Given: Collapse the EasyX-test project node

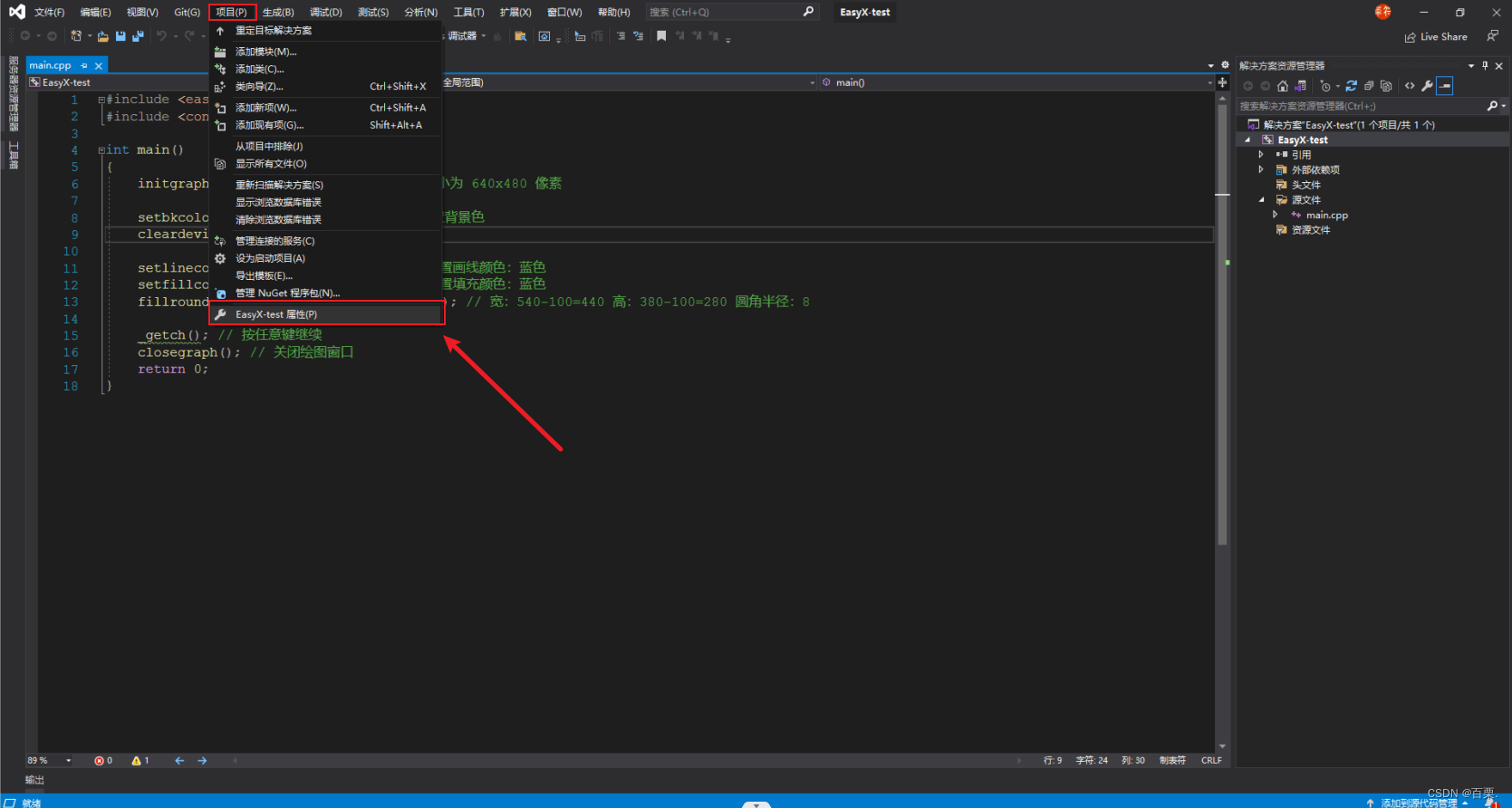Looking at the screenshot, I should (x=1247, y=139).
